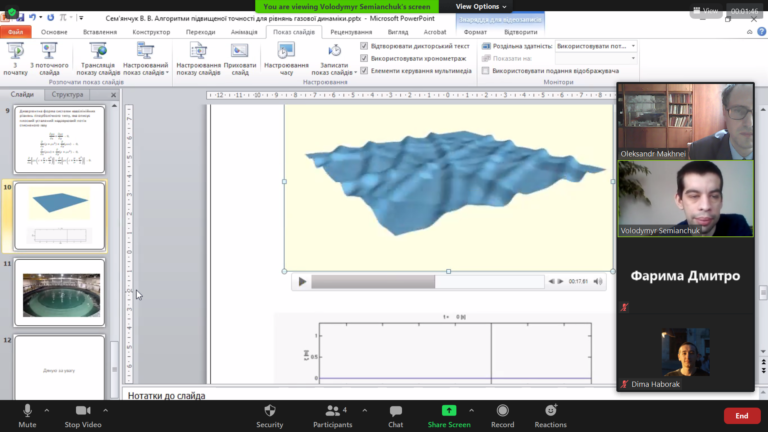Play the embedded video on slide
Viewport: 768px width, 432px height.
pos(302,282)
